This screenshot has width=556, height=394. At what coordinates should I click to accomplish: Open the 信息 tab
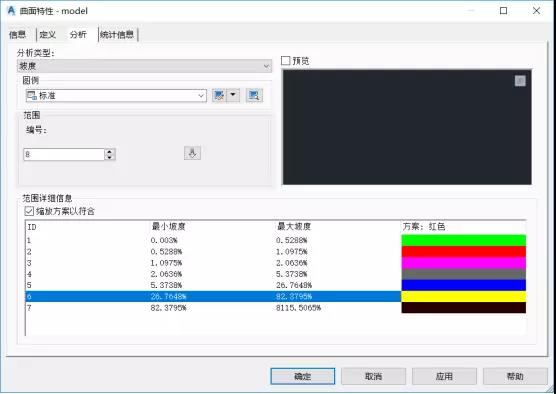(x=17, y=34)
